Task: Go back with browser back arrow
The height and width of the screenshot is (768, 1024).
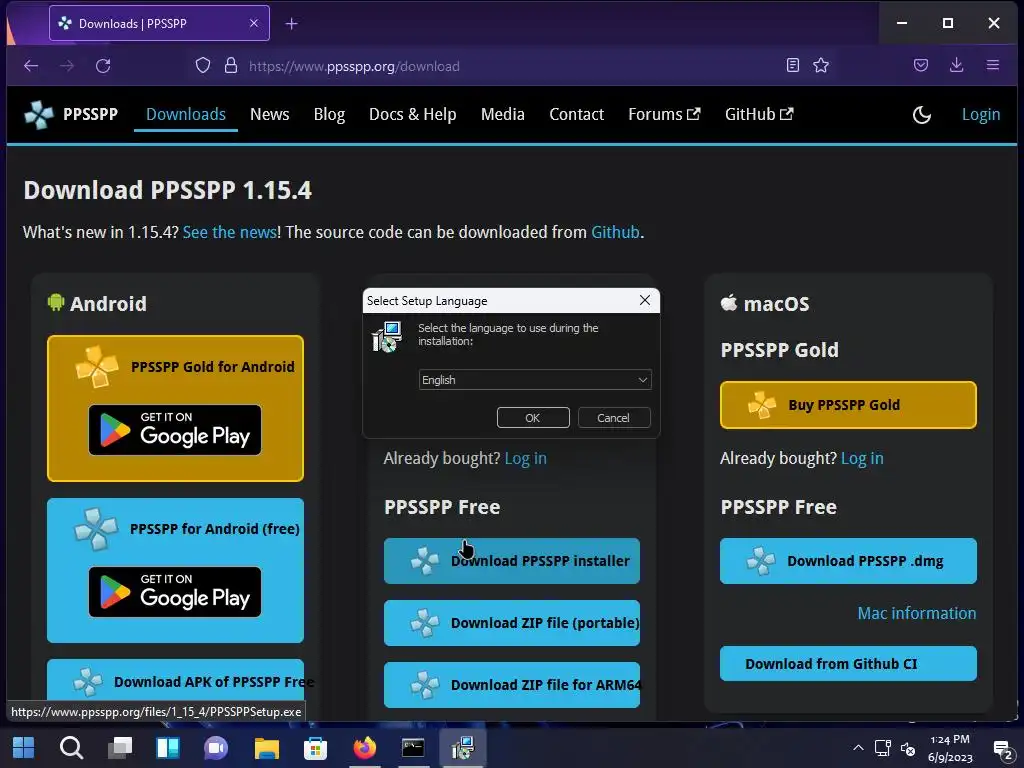Action: point(31,65)
